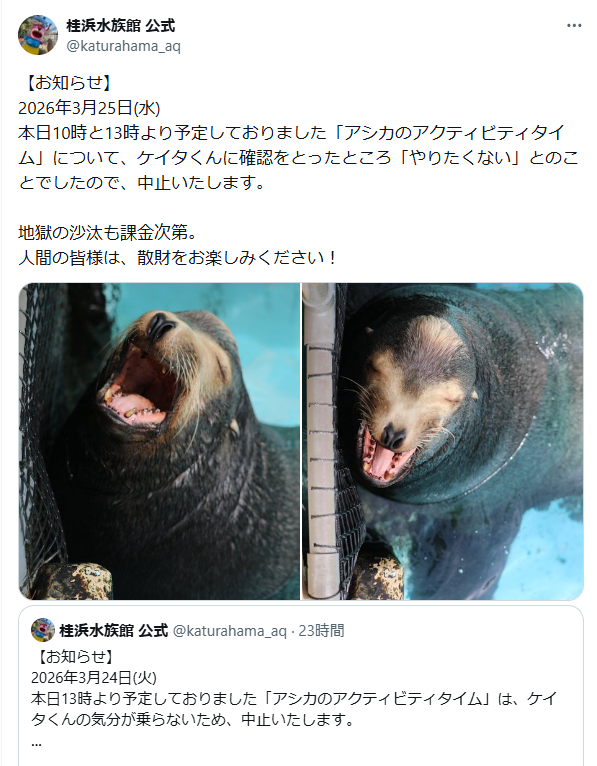This screenshot has height=766, width=597.
Task: Click 2026年3月24日(火) date in quoted tweet
Action: (94, 678)
